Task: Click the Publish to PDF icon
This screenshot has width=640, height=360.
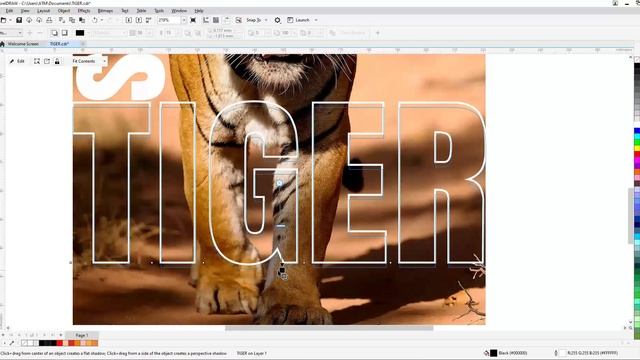Action: [x=149, y=20]
